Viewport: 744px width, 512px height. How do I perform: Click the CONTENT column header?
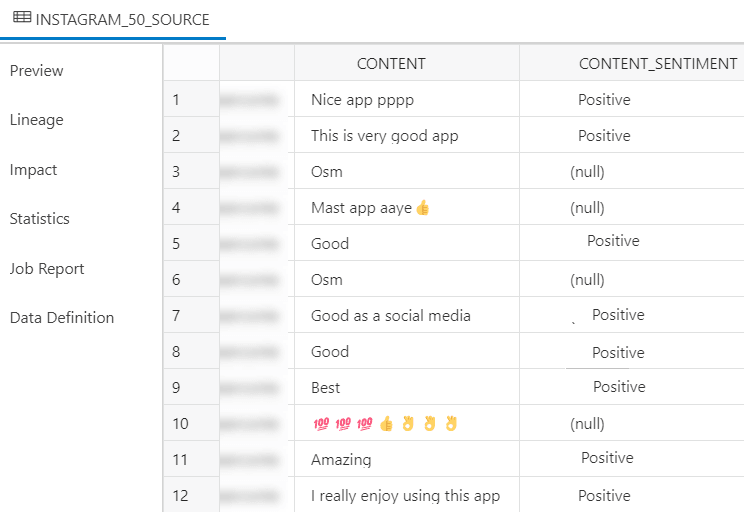pyautogui.click(x=391, y=64)
